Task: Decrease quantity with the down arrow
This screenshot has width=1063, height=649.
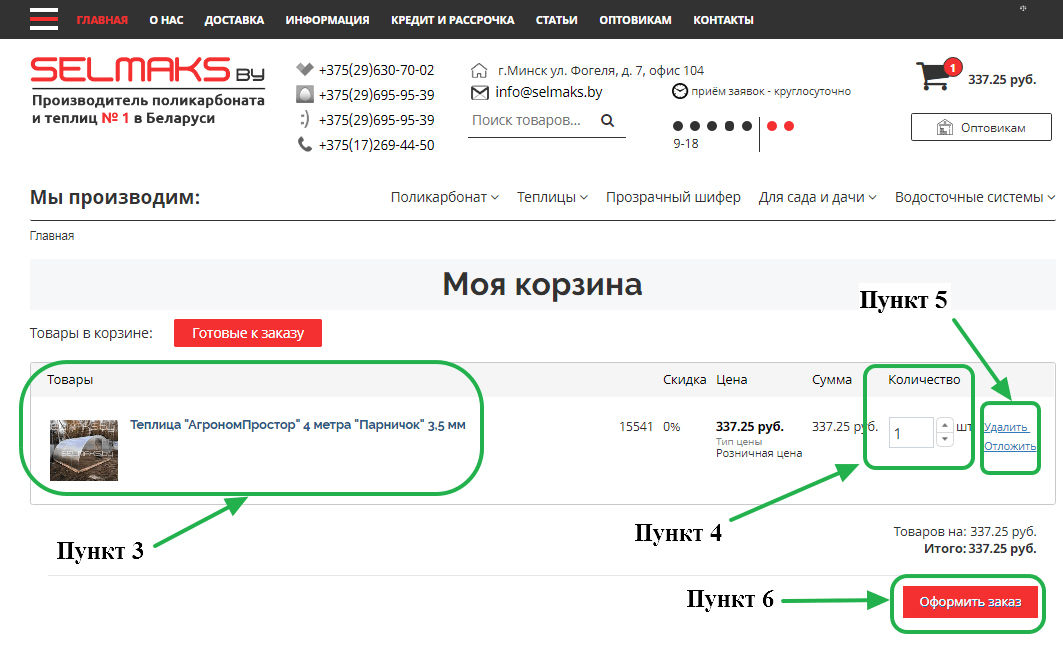Action: tap(944, 439)
